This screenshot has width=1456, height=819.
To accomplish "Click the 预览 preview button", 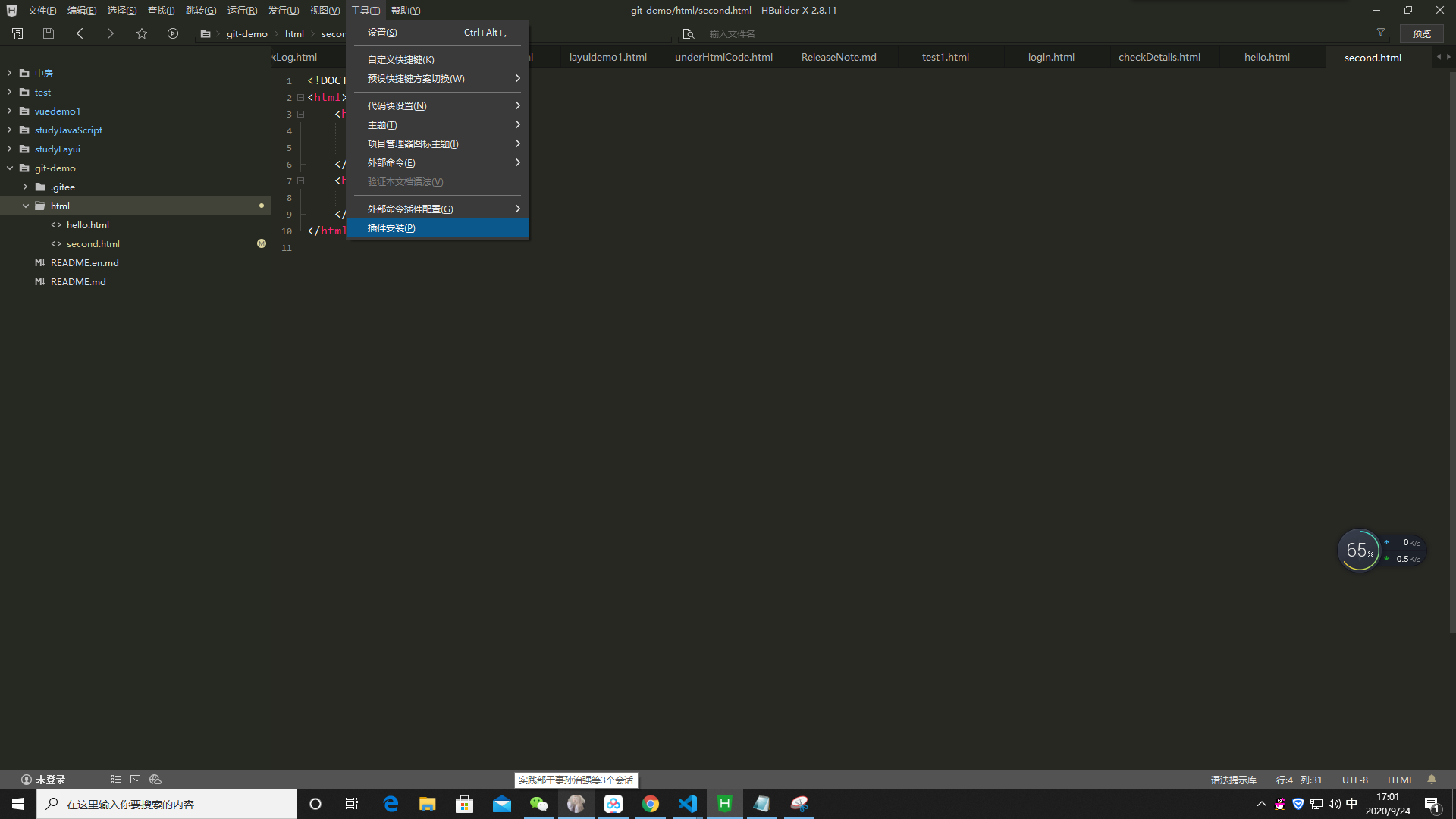I will tap(1421, 33).
